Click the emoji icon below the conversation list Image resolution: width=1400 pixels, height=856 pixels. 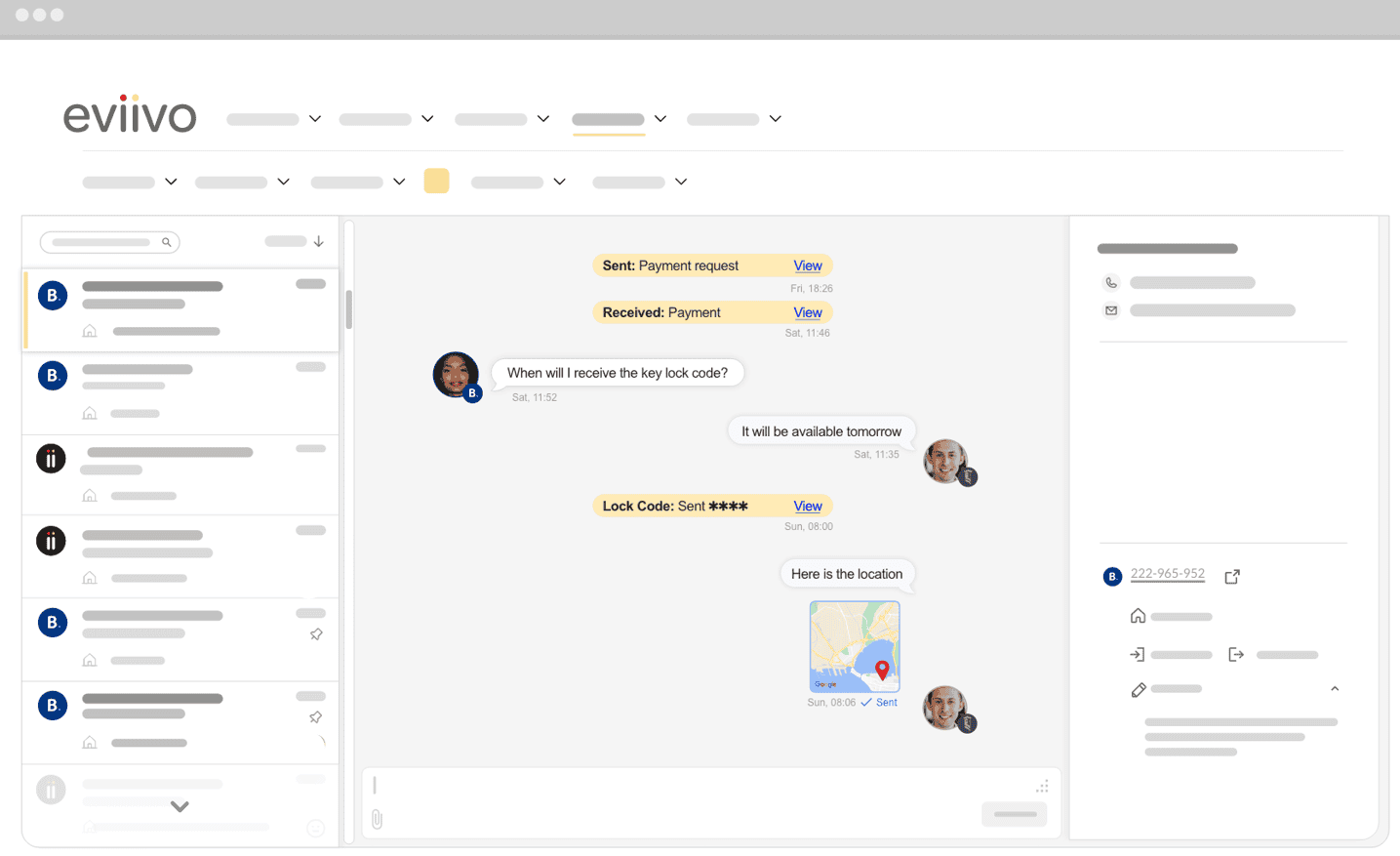[x=315, y=828]
